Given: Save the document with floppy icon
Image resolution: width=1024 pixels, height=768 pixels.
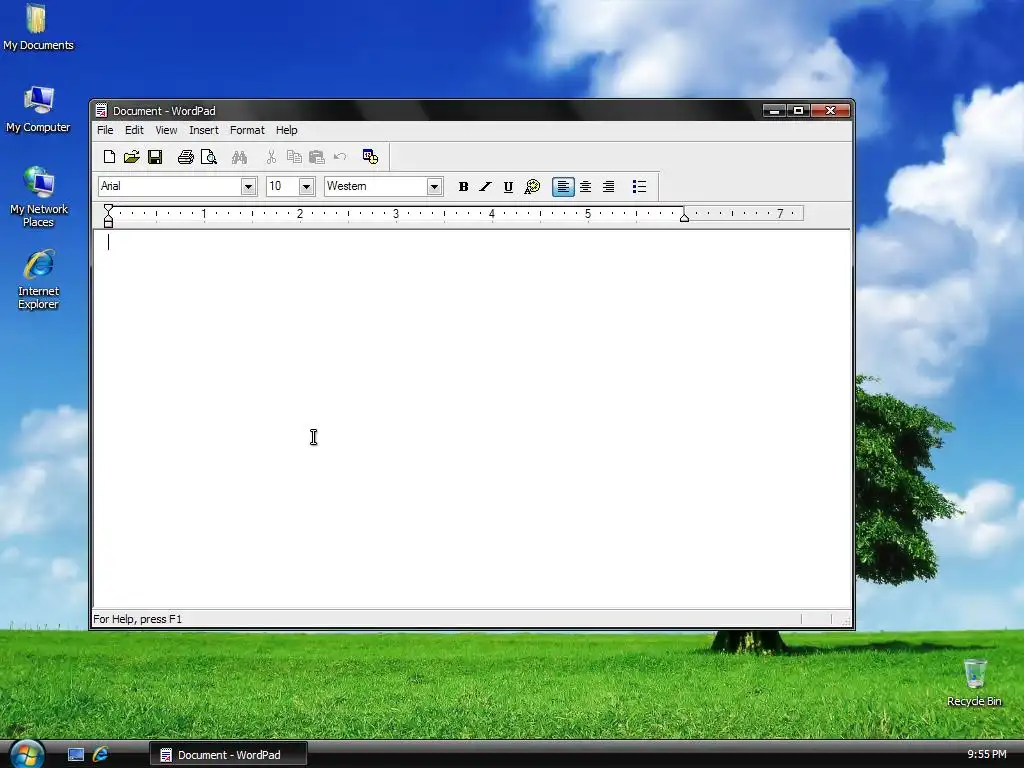Looking at the screenshot, I should 155,157.
